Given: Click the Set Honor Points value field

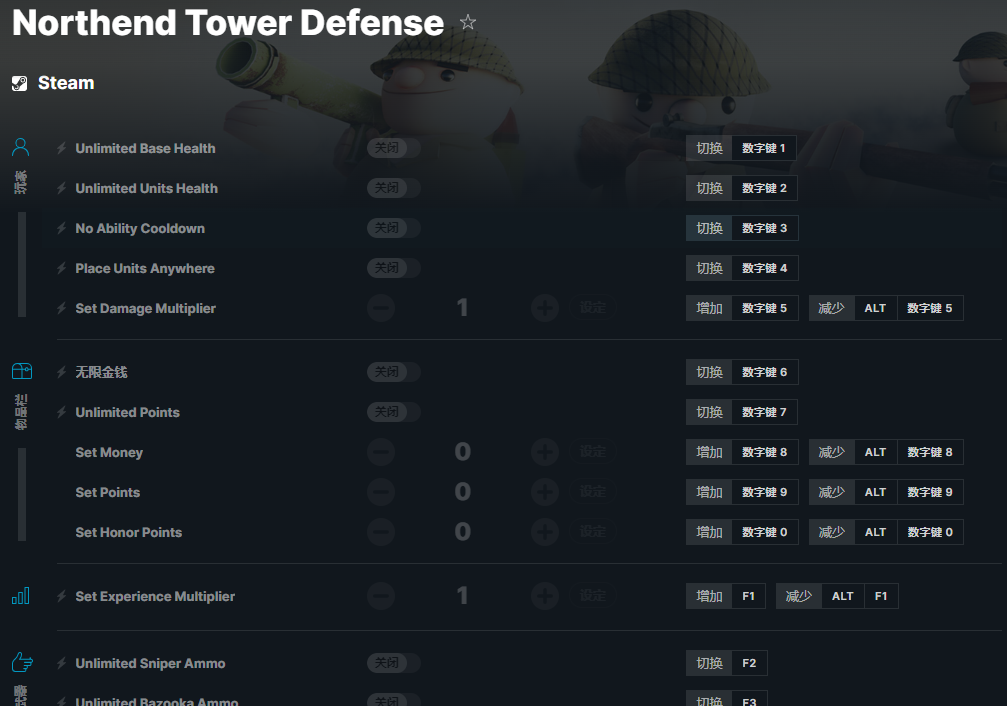Looking at the screenshot, I should point(462,531).
